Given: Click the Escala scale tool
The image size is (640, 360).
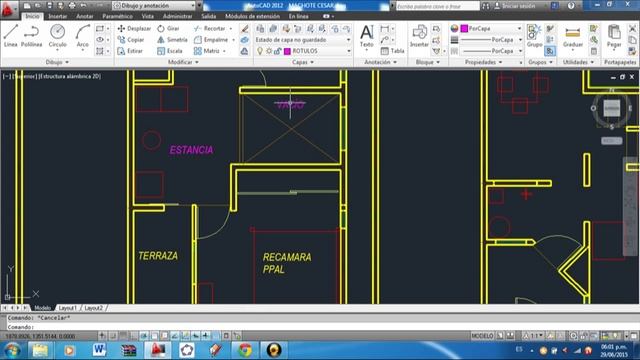Looking at the screenshot, I should (x=170, y=51).
